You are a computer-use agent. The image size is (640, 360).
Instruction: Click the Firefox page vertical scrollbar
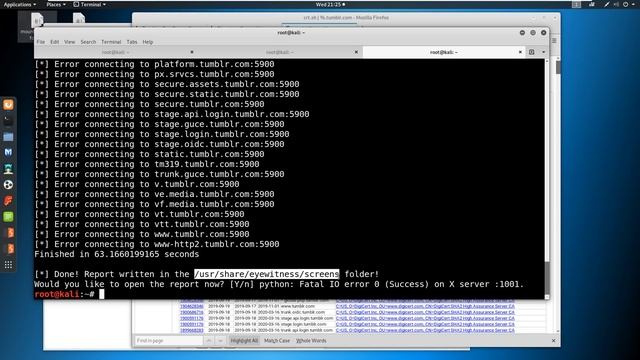click(558, 196)
